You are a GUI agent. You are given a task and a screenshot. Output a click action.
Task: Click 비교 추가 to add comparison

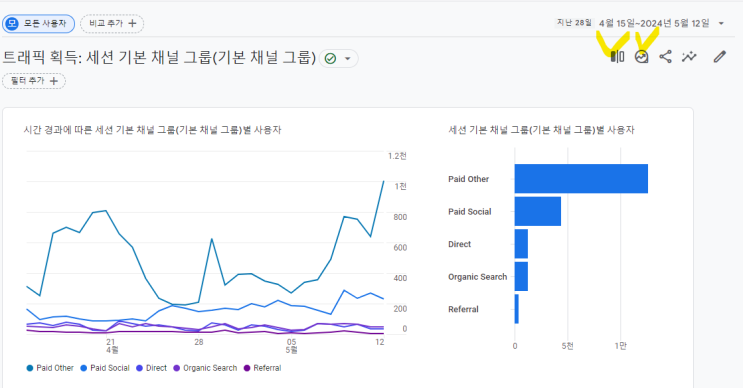[x=112, y=24]
